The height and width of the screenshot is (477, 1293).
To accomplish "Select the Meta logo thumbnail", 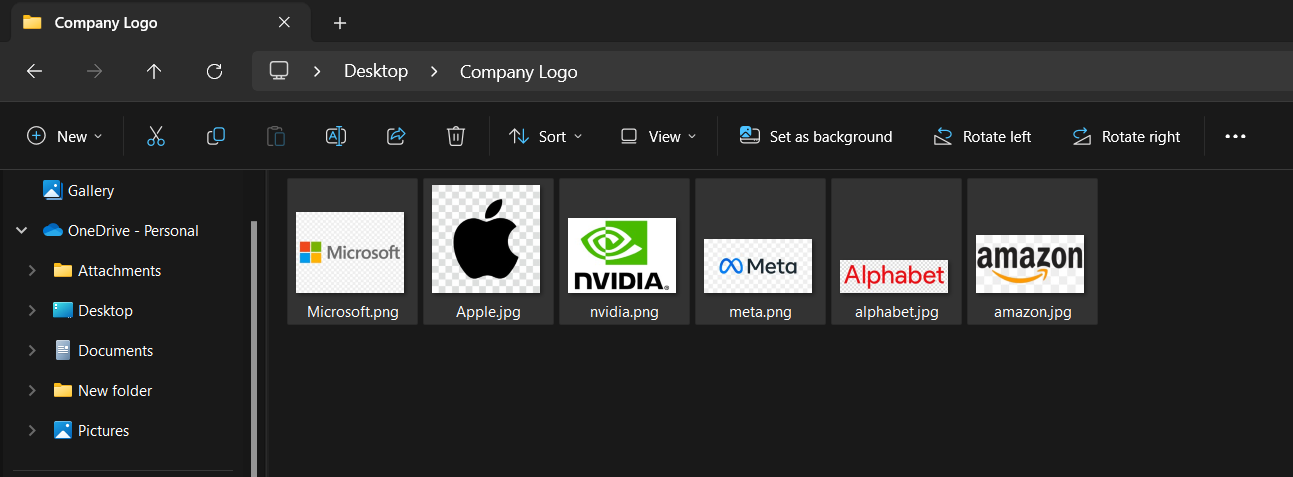I will click(758, 266).
